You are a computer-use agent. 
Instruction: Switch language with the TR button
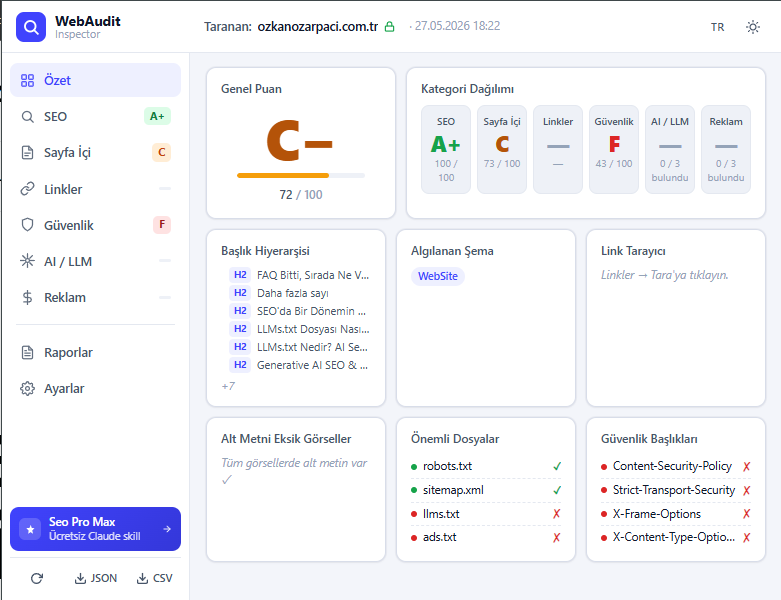pyautogui.click(x=717, y=27)
